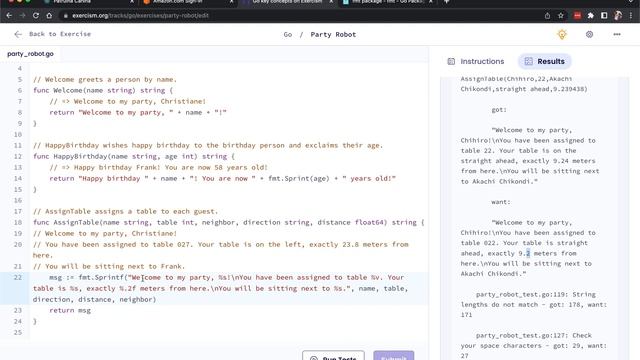640x360 pixels.
Task: Open the hints lightbulb icon
Action: click(562, 34)
